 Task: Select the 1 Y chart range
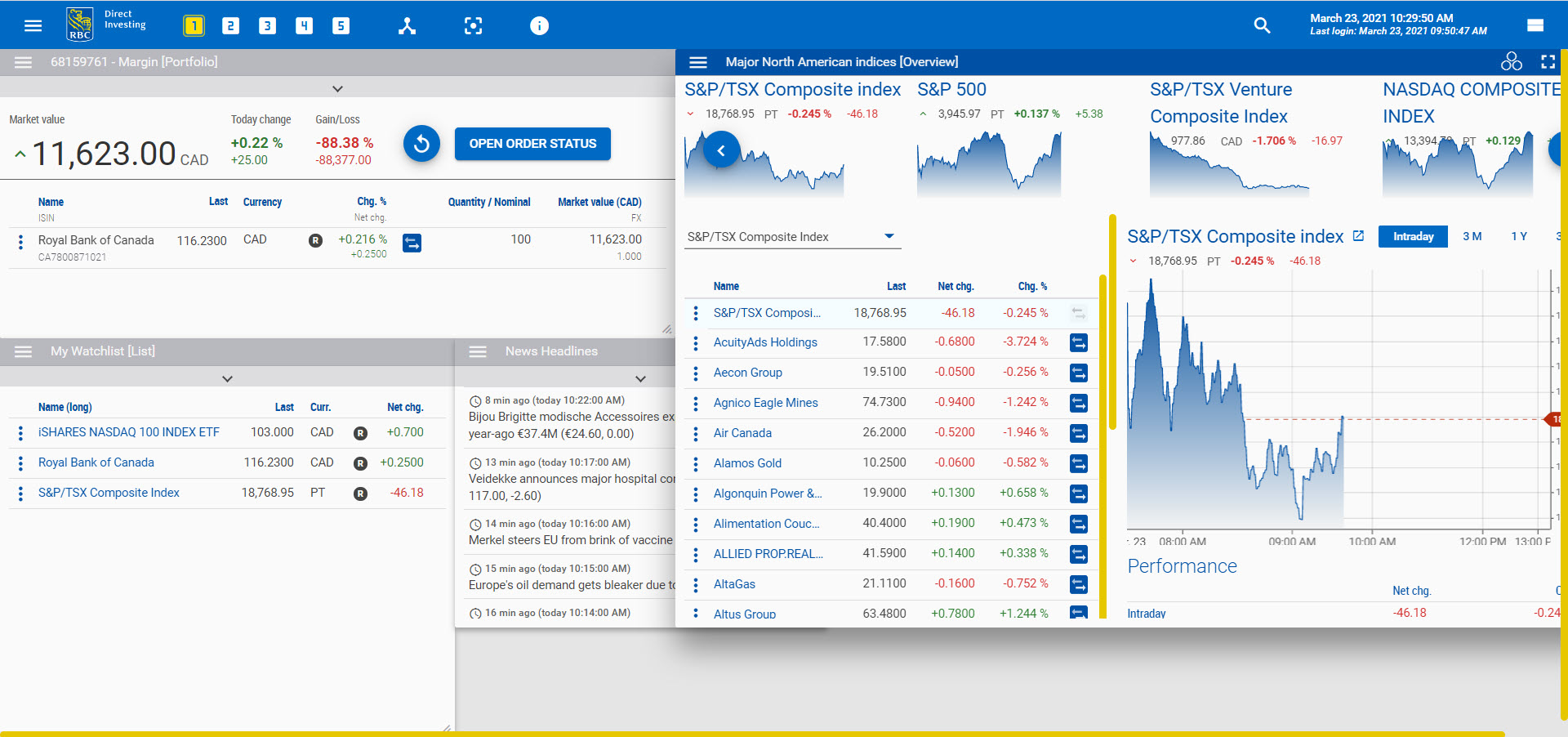[1519, 236]
